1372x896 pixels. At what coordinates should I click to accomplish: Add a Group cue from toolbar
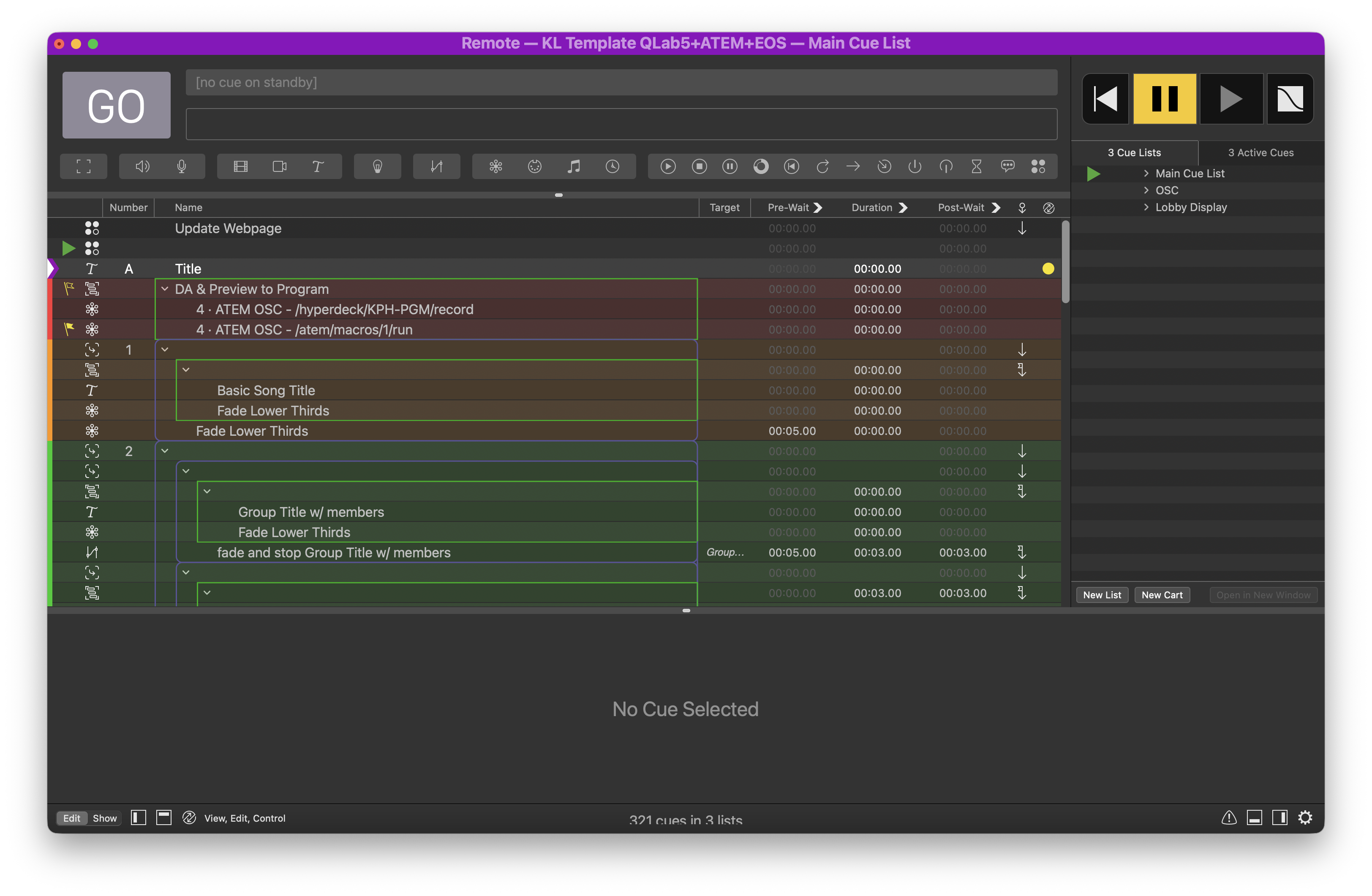coord(84,166)
